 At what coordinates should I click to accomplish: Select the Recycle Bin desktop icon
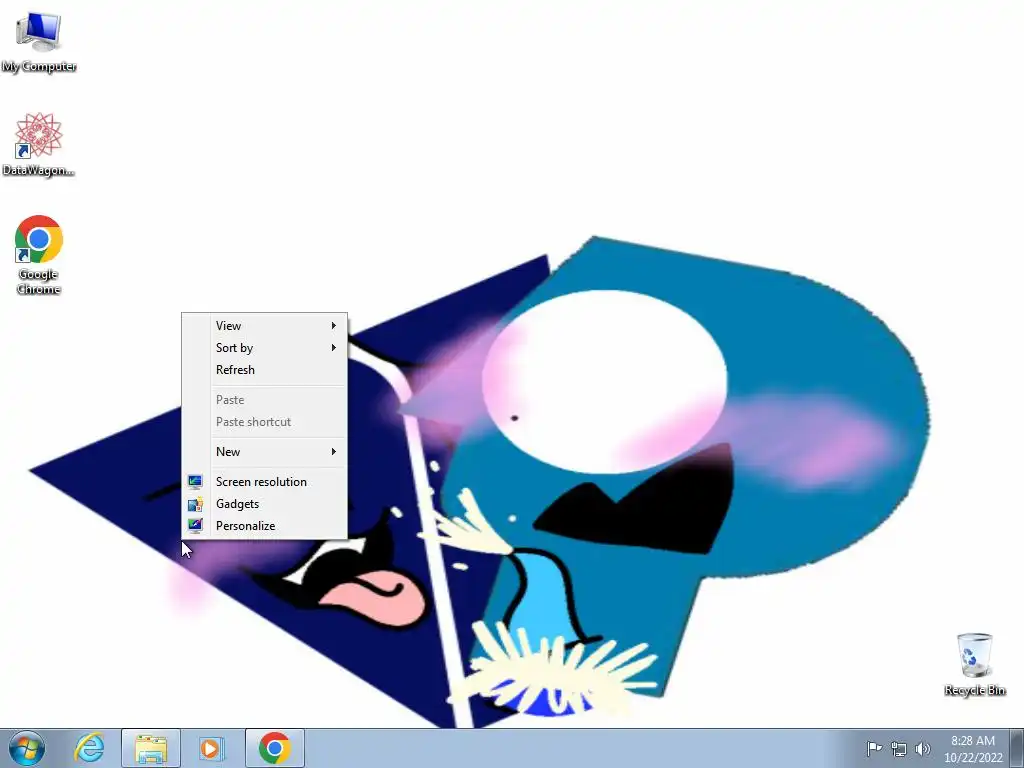pos(974,664)
